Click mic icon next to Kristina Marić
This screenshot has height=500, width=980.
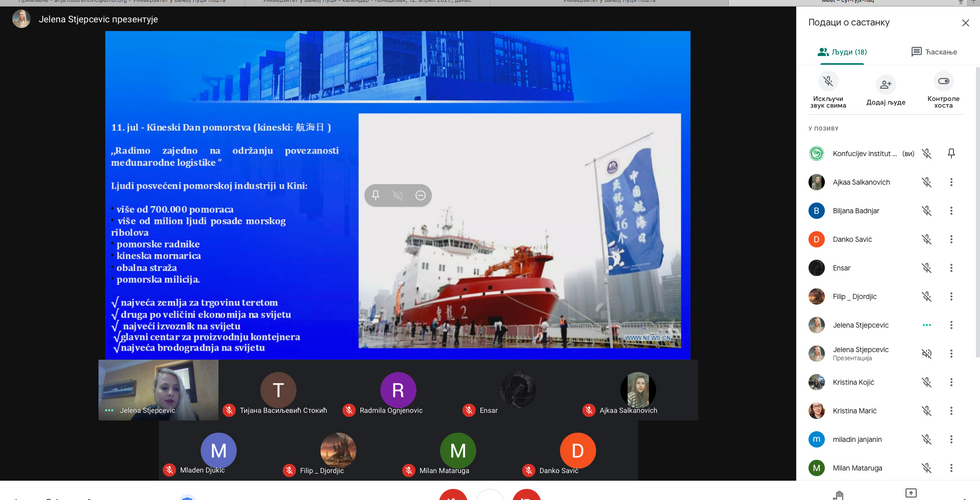(x=927, y=411)
